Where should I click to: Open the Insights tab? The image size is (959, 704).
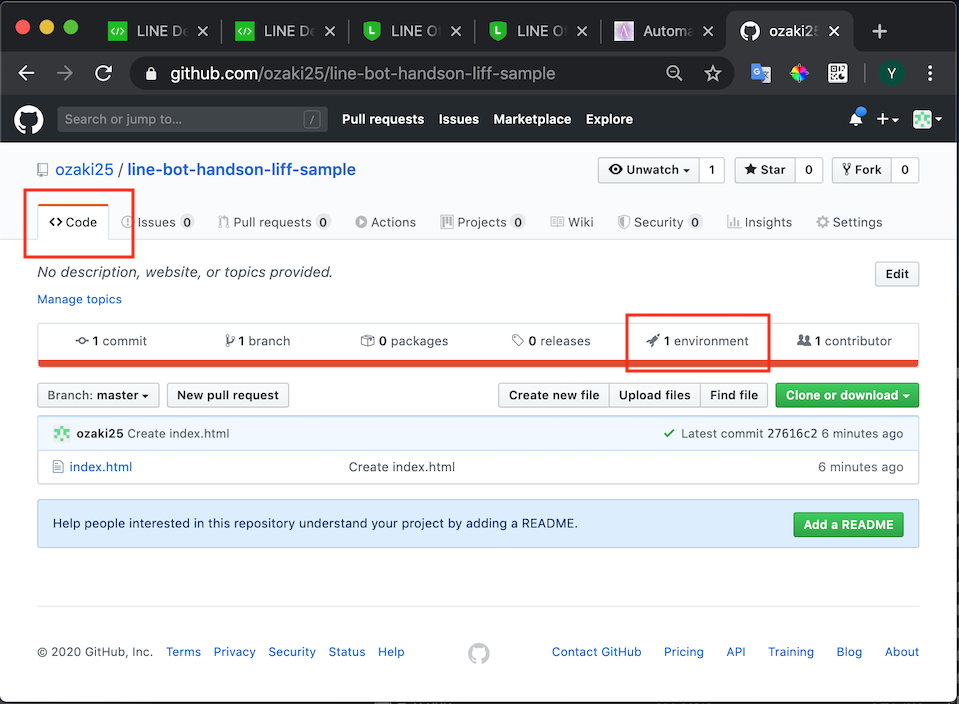[759, 223]
